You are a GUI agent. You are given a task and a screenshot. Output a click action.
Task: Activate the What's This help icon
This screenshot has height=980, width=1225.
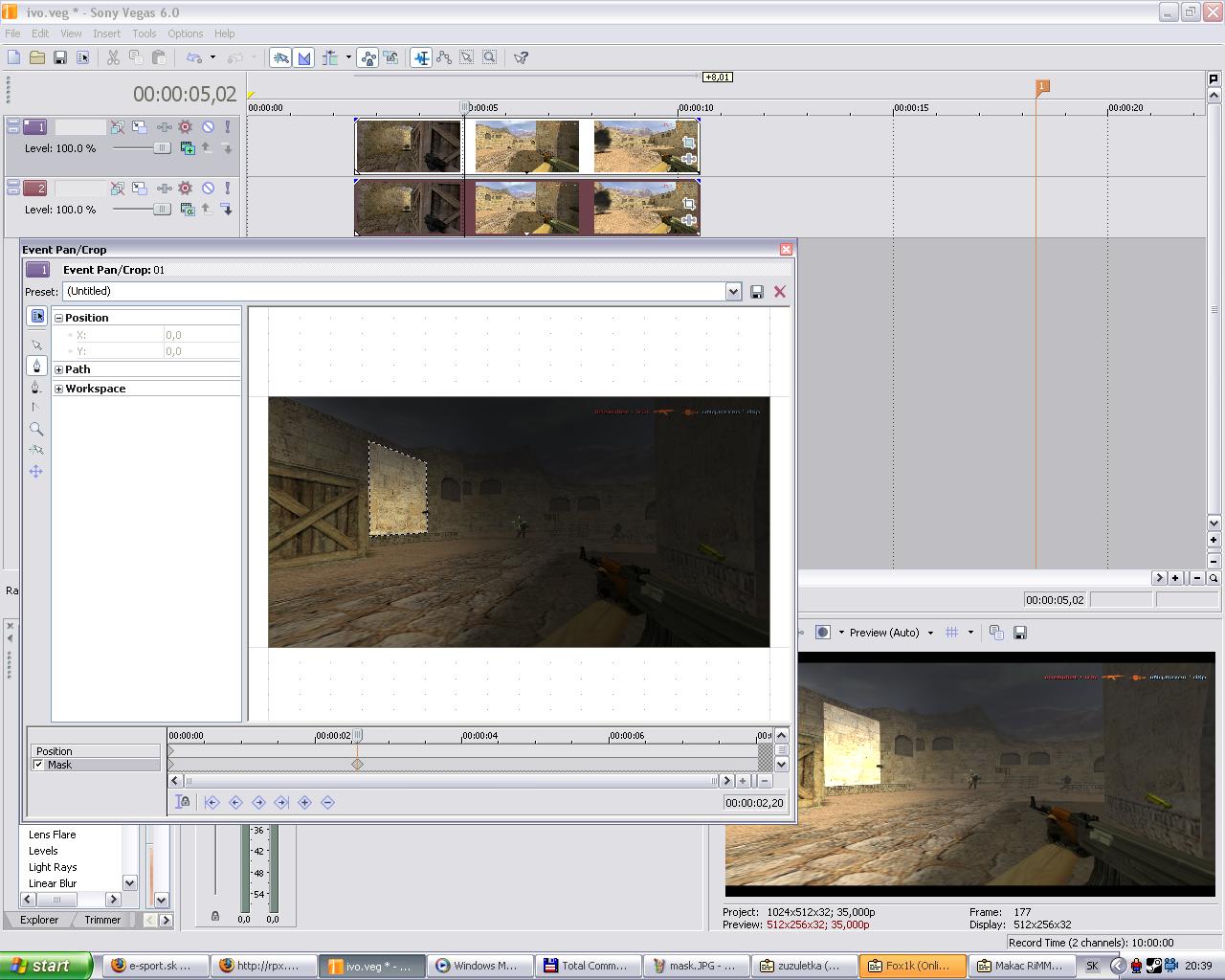coord(521,57)
